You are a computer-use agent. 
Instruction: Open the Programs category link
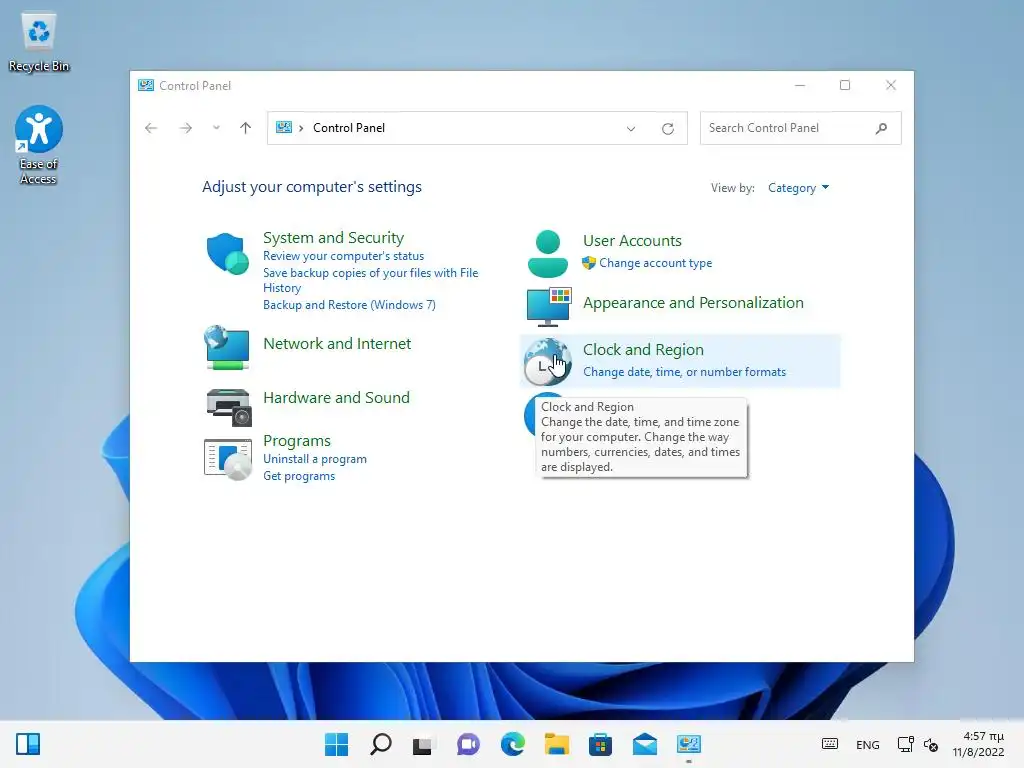(297, 441)
